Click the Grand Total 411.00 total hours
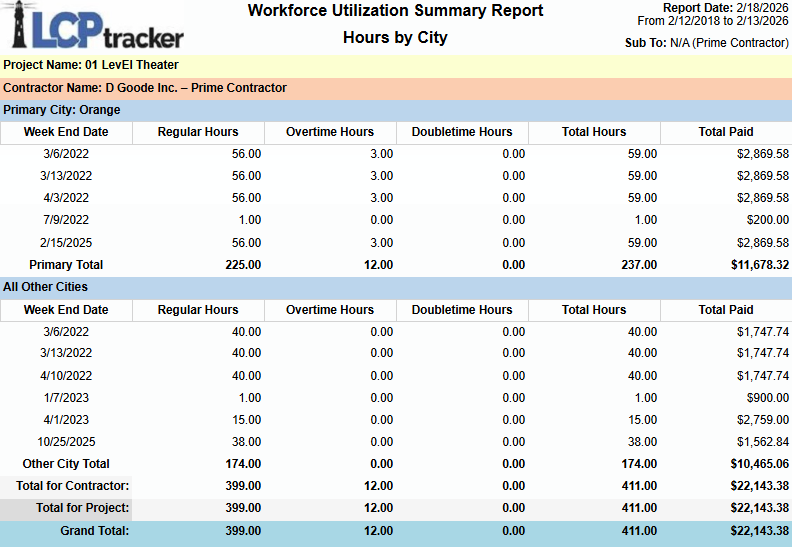This screenshot has height=547, width=792. coord(639,531)
